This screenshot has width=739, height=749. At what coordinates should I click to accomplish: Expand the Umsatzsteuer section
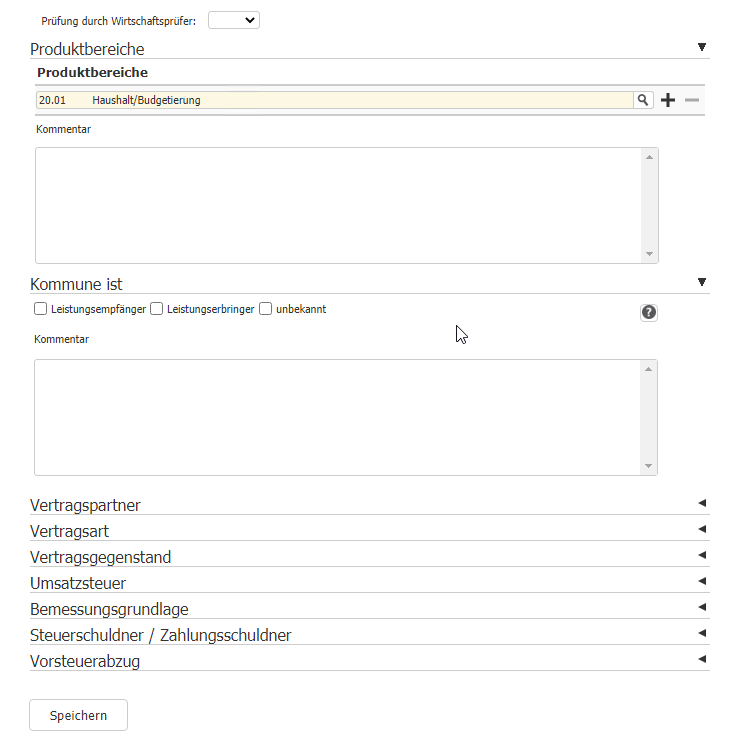(x=702, y=581)
